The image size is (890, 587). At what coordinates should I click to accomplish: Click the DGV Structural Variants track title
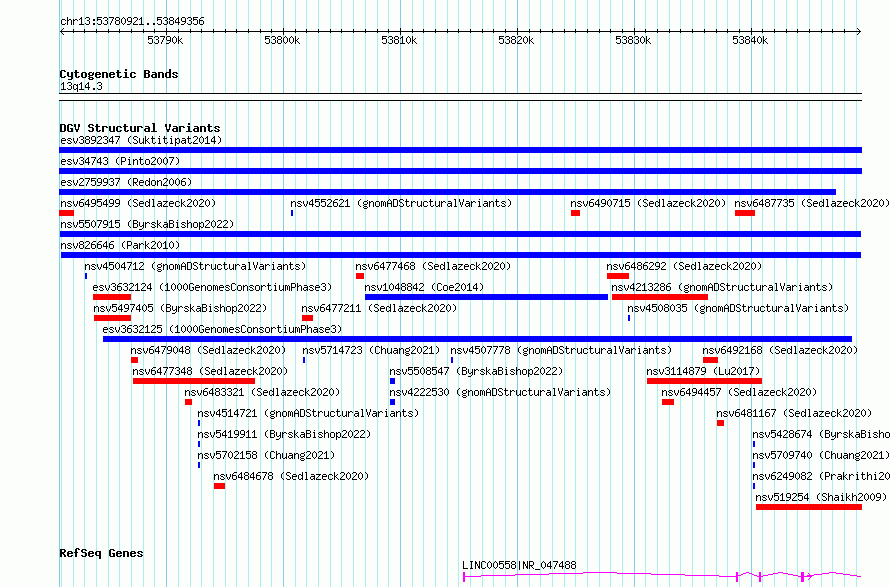(x=140, y=128)
